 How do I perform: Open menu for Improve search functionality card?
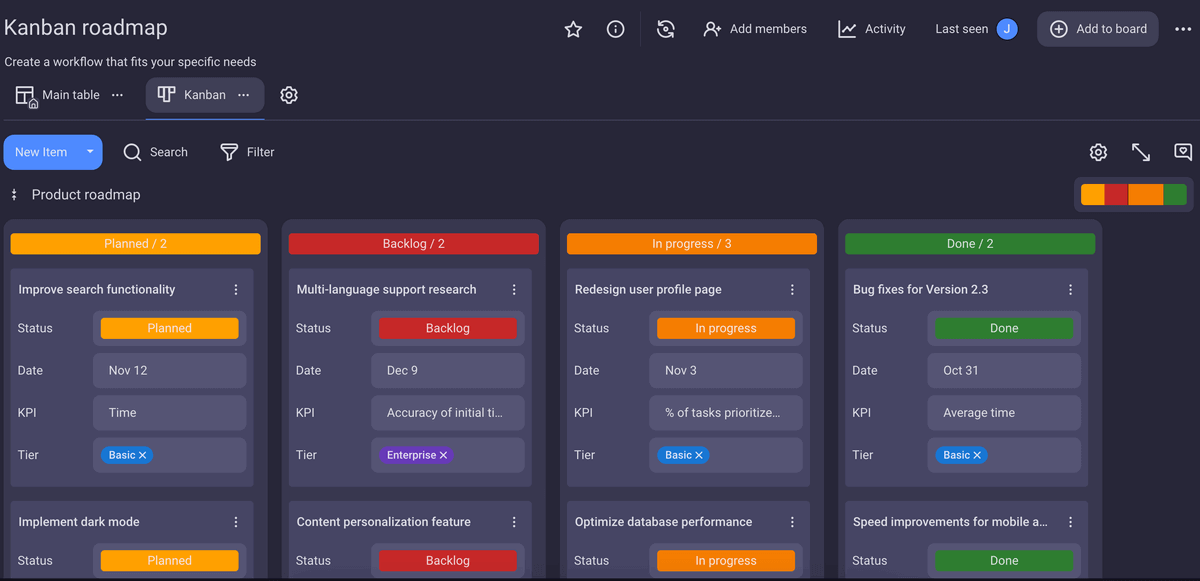[236, 290]
